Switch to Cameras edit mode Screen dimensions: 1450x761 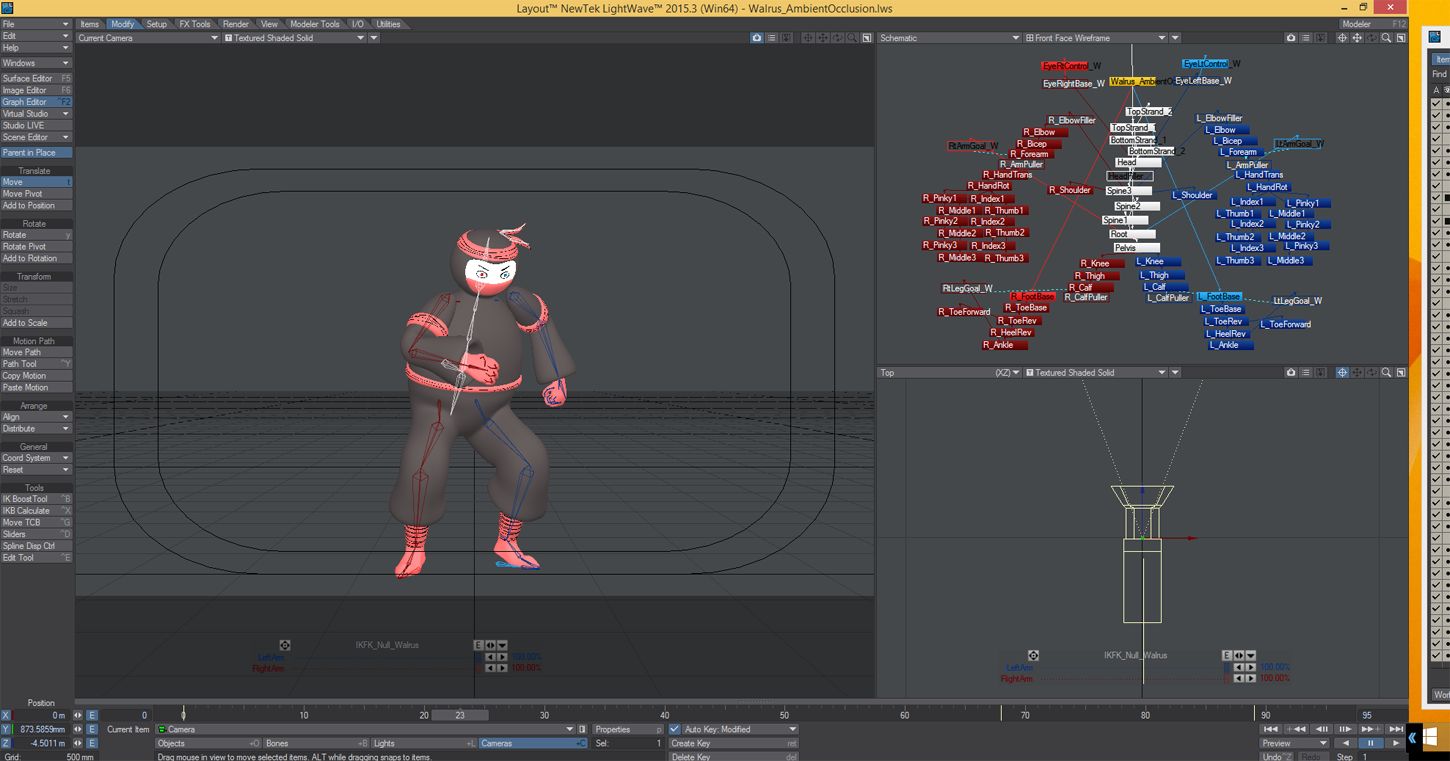533,743
